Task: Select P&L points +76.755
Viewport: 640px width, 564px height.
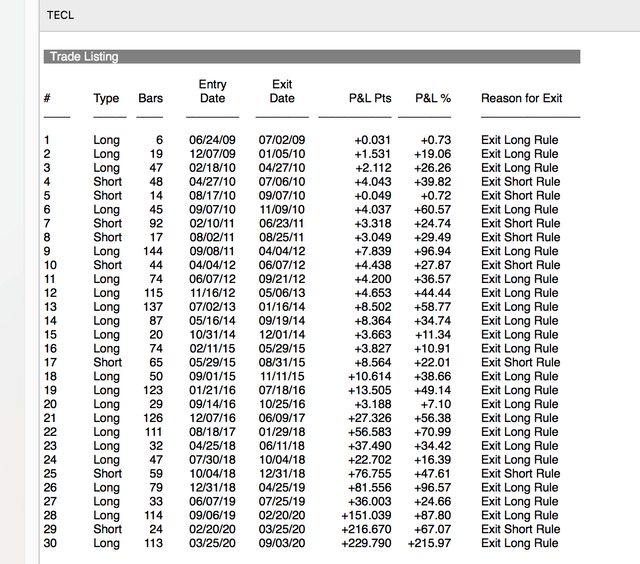Action: click(x=369, y=473)
